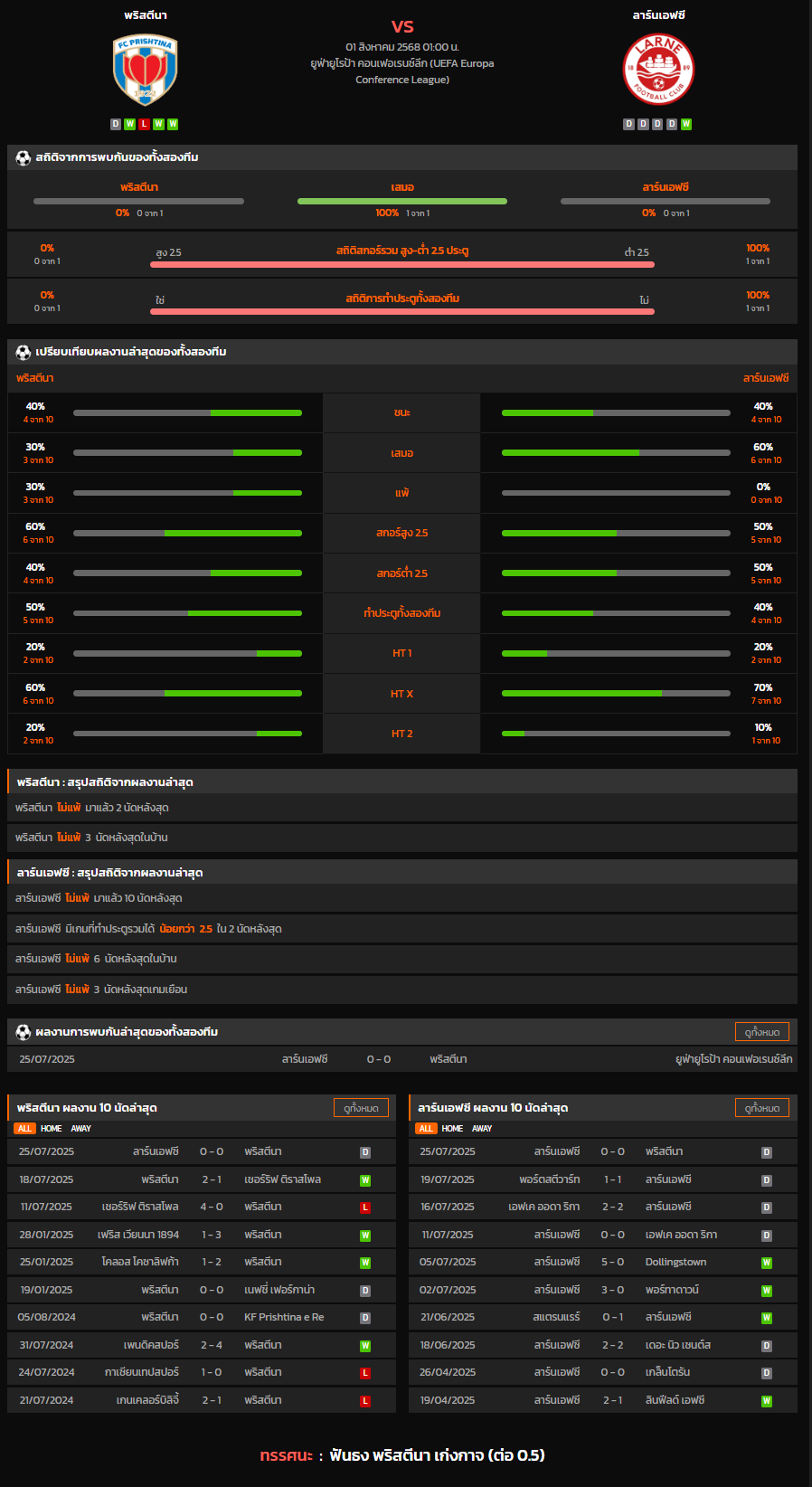The width and height of the screenshot is (812, 1487).
Task: Click the 'HT X' comparison label
Action: 402,694
